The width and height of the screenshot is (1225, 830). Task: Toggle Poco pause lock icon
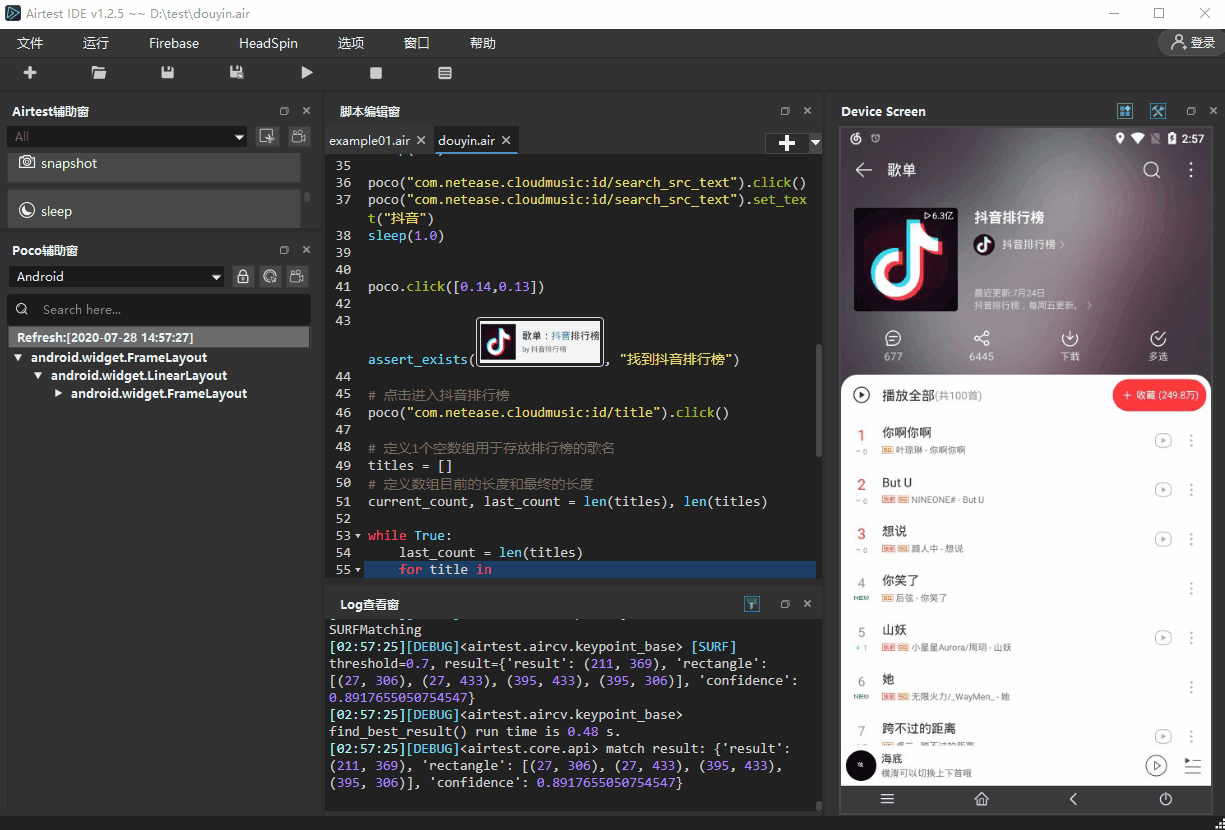(x=243, y=277)
